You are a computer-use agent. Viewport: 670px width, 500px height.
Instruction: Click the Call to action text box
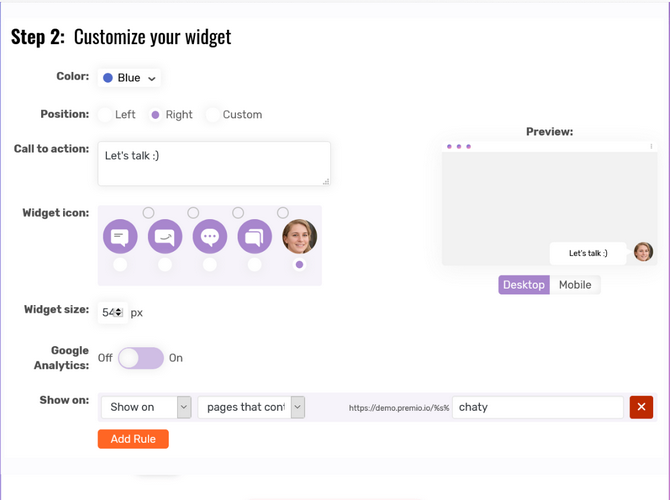click(x=214, y=163)
